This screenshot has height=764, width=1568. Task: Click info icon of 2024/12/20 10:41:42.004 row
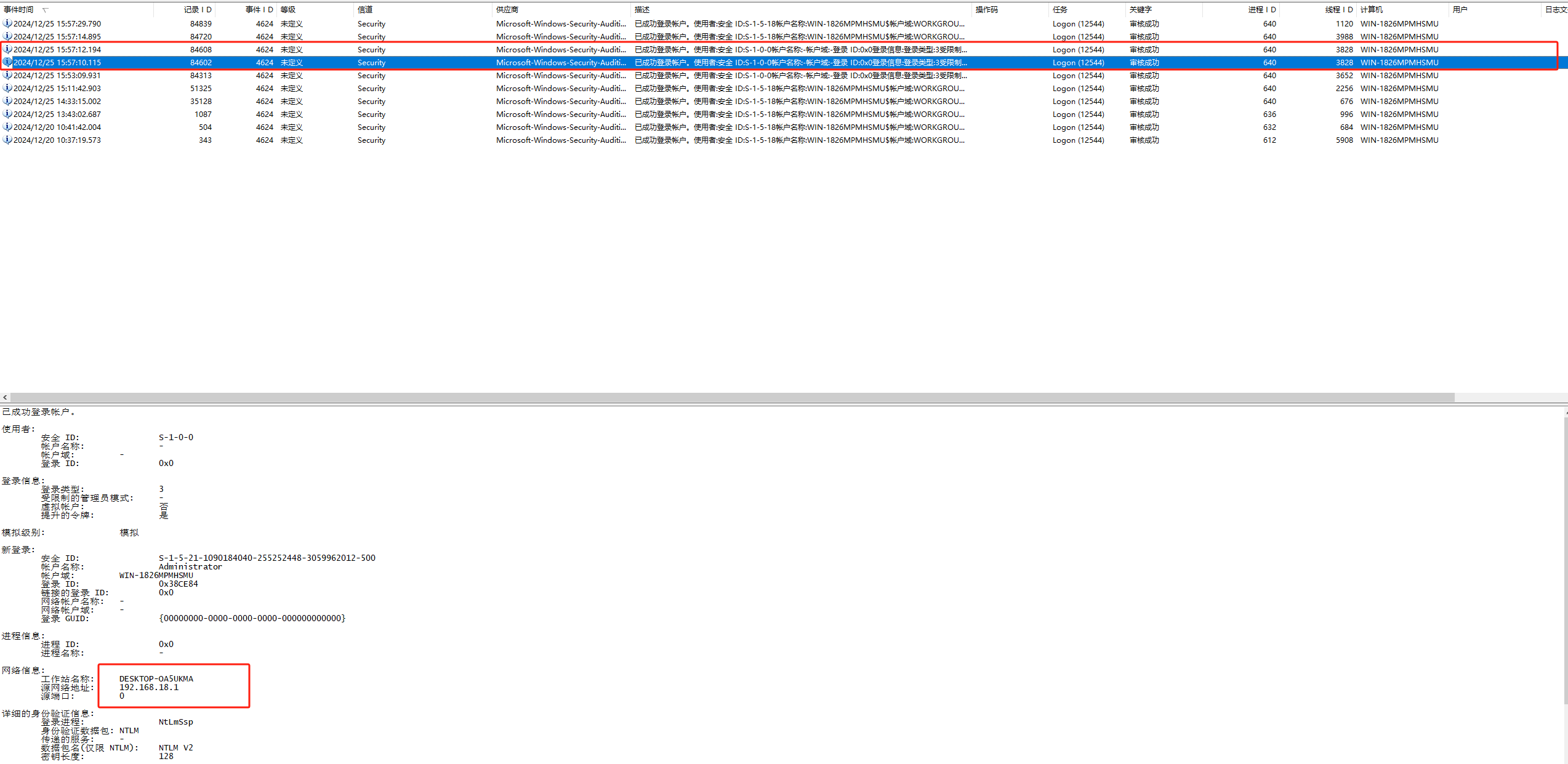(7, 127)
